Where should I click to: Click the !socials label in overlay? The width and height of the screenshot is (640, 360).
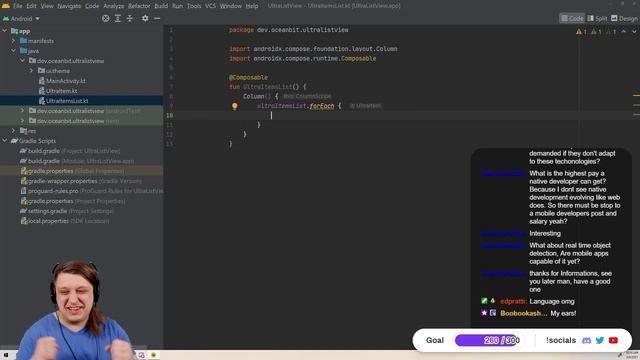561,340
